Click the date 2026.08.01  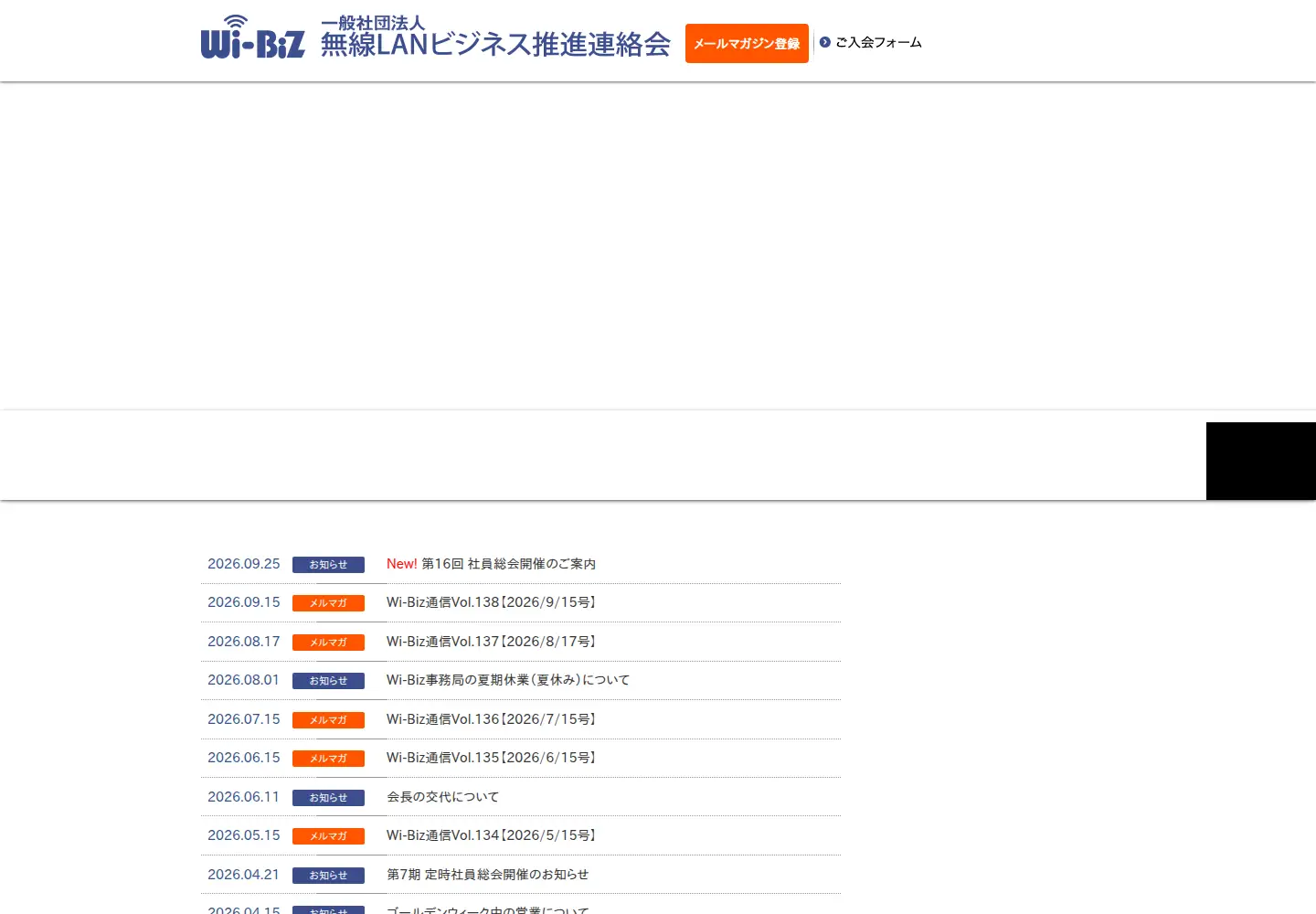coord(244,680)
